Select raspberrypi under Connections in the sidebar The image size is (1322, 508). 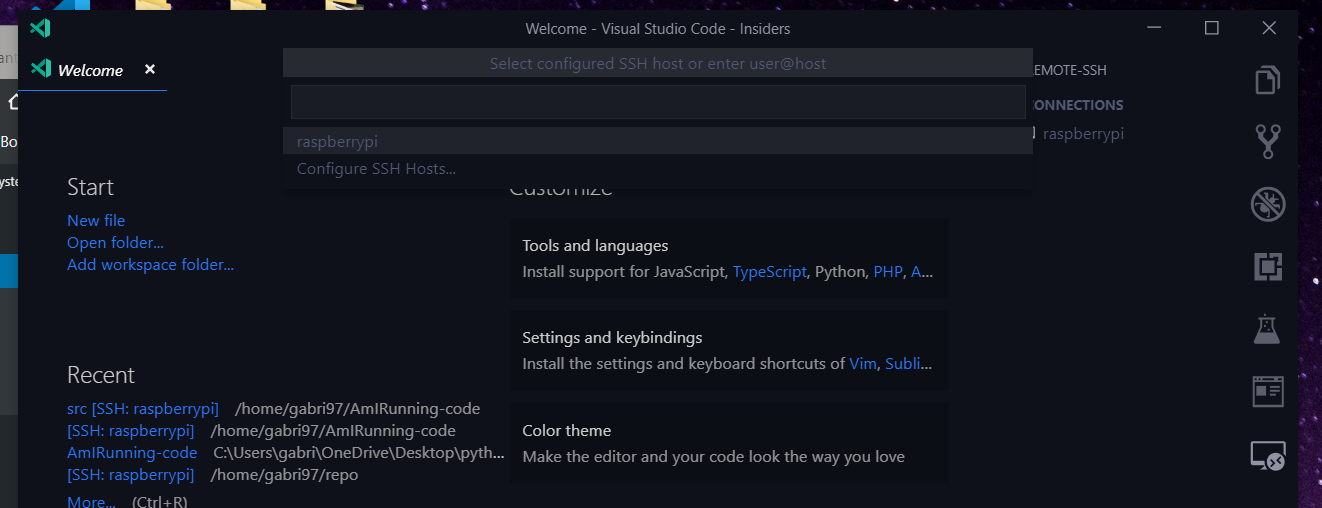[1083, 133]
